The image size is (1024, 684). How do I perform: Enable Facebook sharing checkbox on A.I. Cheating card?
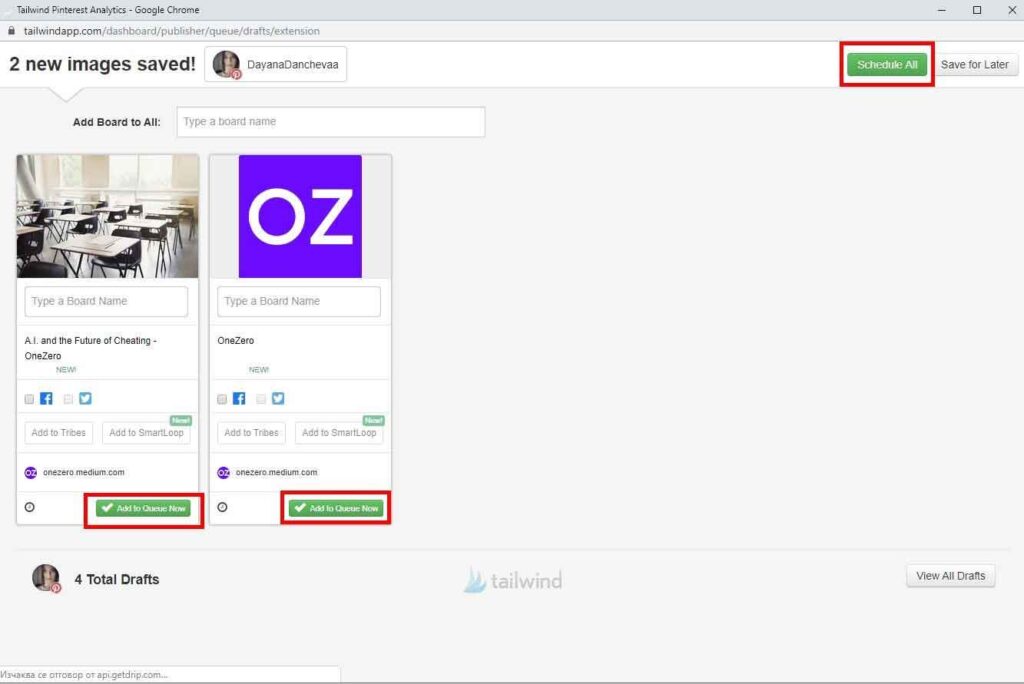[29, 399]
